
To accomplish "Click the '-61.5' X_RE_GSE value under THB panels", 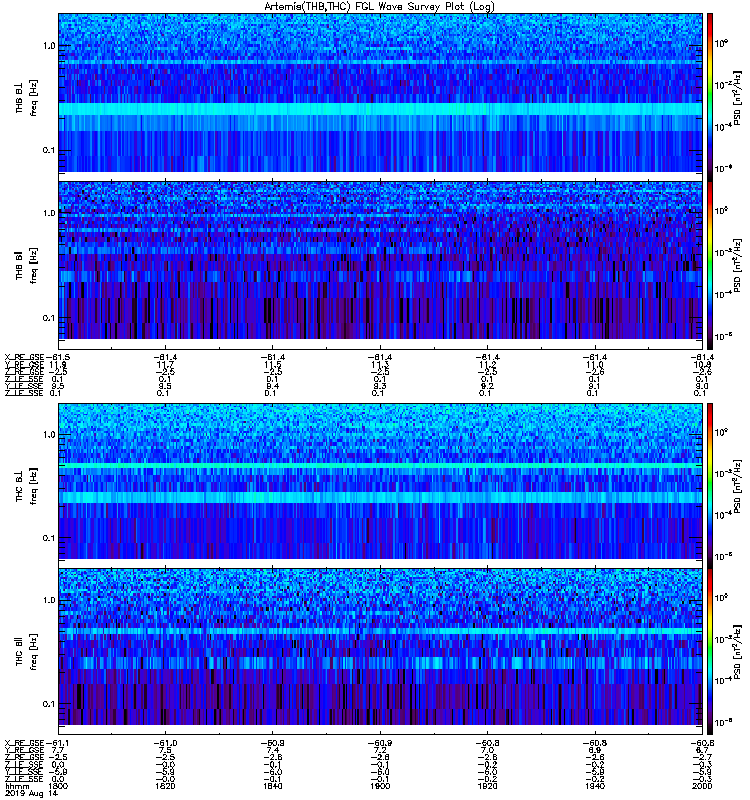I will [x=58, y=357].
